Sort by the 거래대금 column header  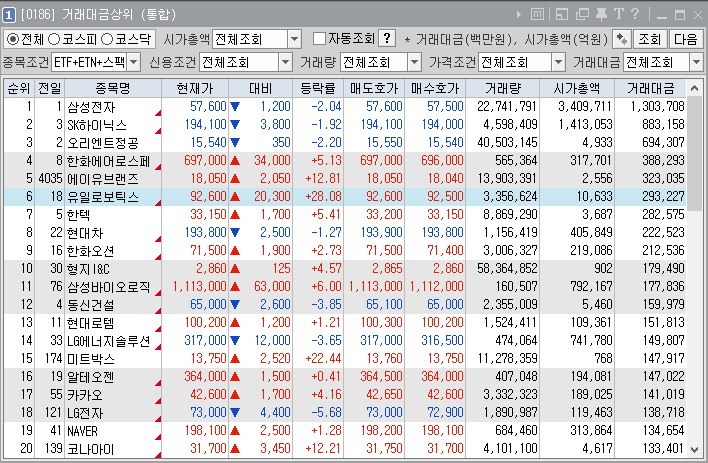[650, 89]
